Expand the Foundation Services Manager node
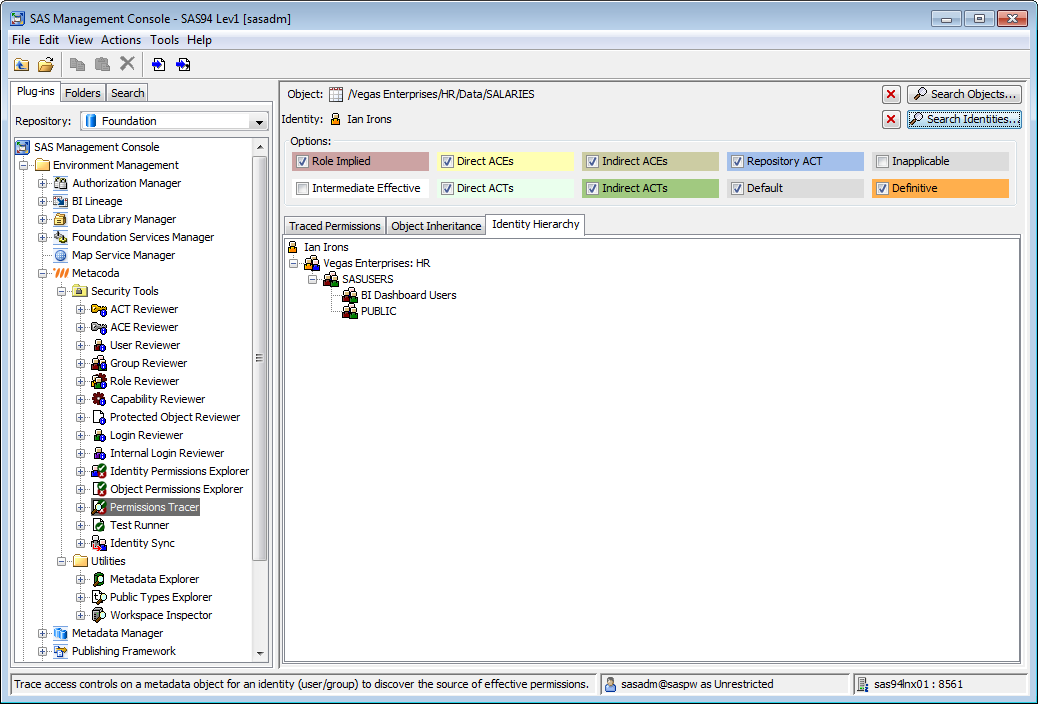 [x=42, y=238]
